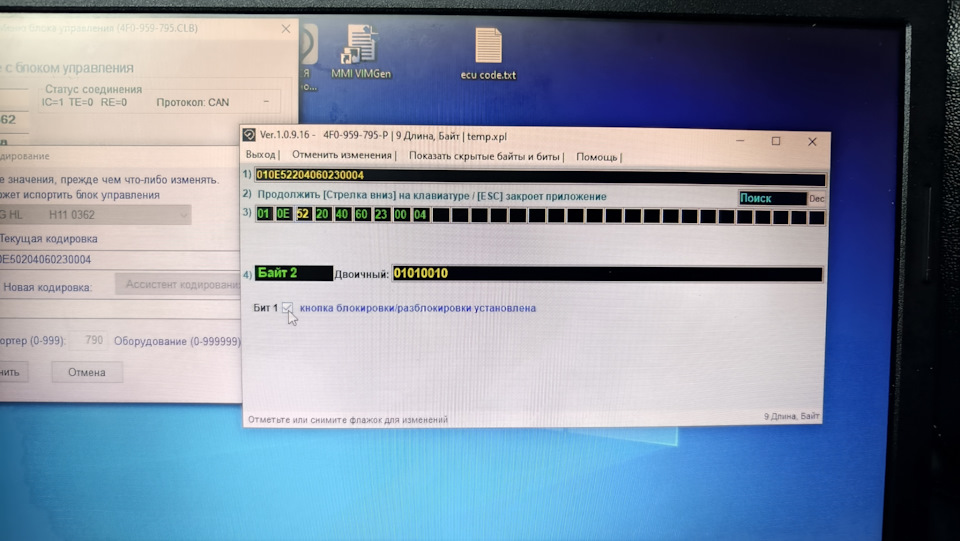Click the 9 Длина, Байт status text
Viewport: 960px width, 541px height.
tap(791, 416)
